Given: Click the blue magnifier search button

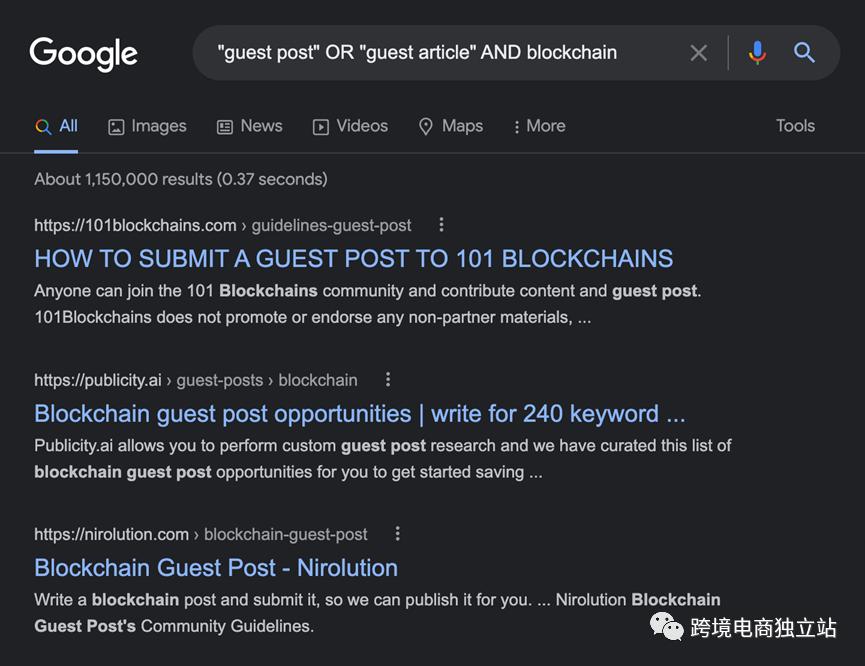Looking at the screenshot, I should click(804, 53).
